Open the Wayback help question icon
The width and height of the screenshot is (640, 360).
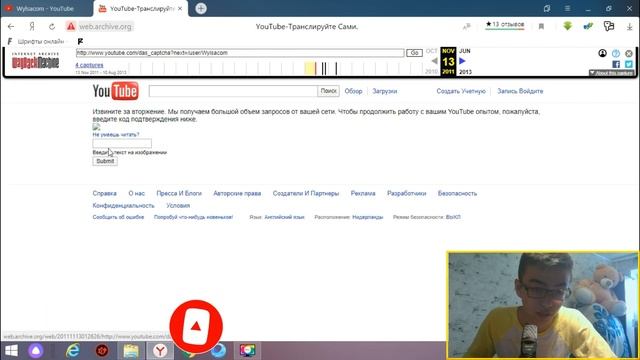[616, 53]
